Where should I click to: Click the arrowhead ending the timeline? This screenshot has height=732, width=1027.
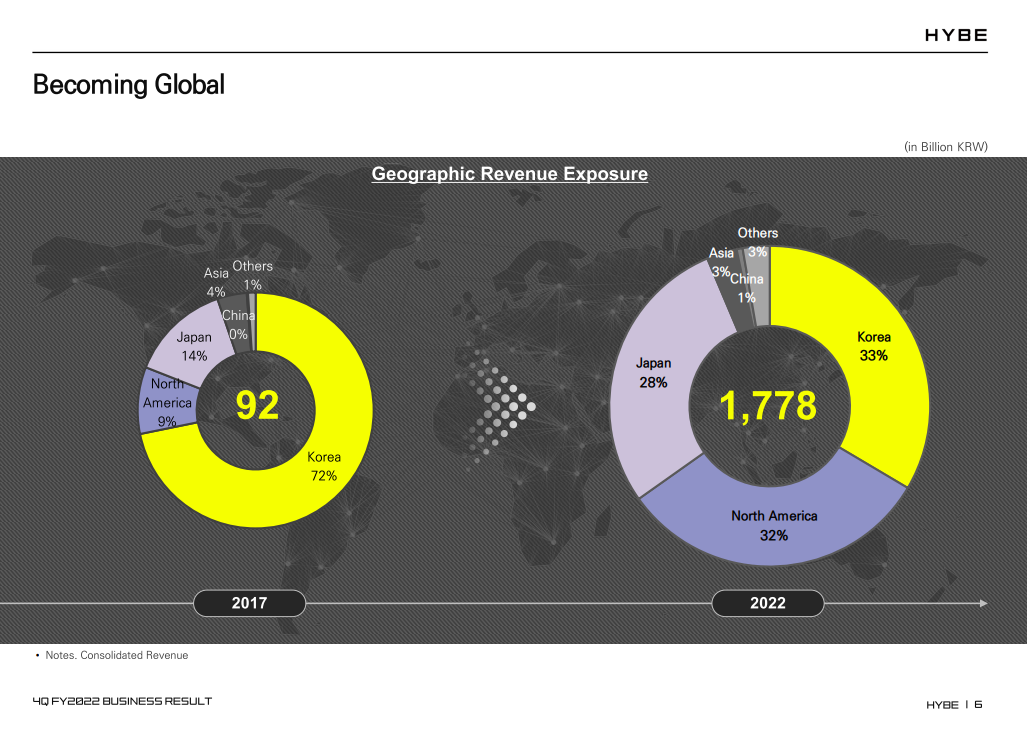[x=983, y=603]
